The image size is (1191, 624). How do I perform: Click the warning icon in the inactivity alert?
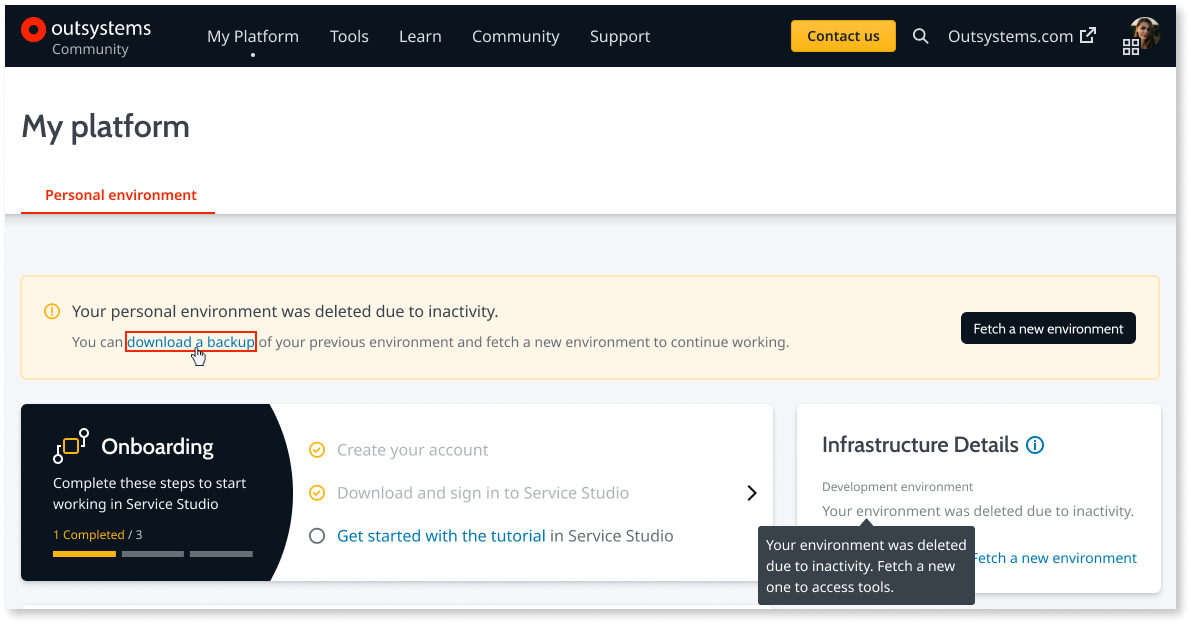pyautogui.click(x=52, y=311)
